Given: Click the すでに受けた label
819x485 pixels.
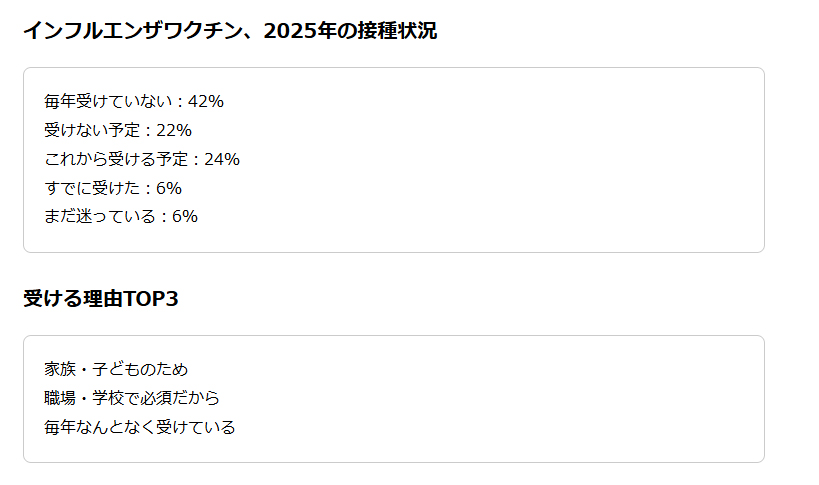Looking at the screenshot, I should pos(92,188).
